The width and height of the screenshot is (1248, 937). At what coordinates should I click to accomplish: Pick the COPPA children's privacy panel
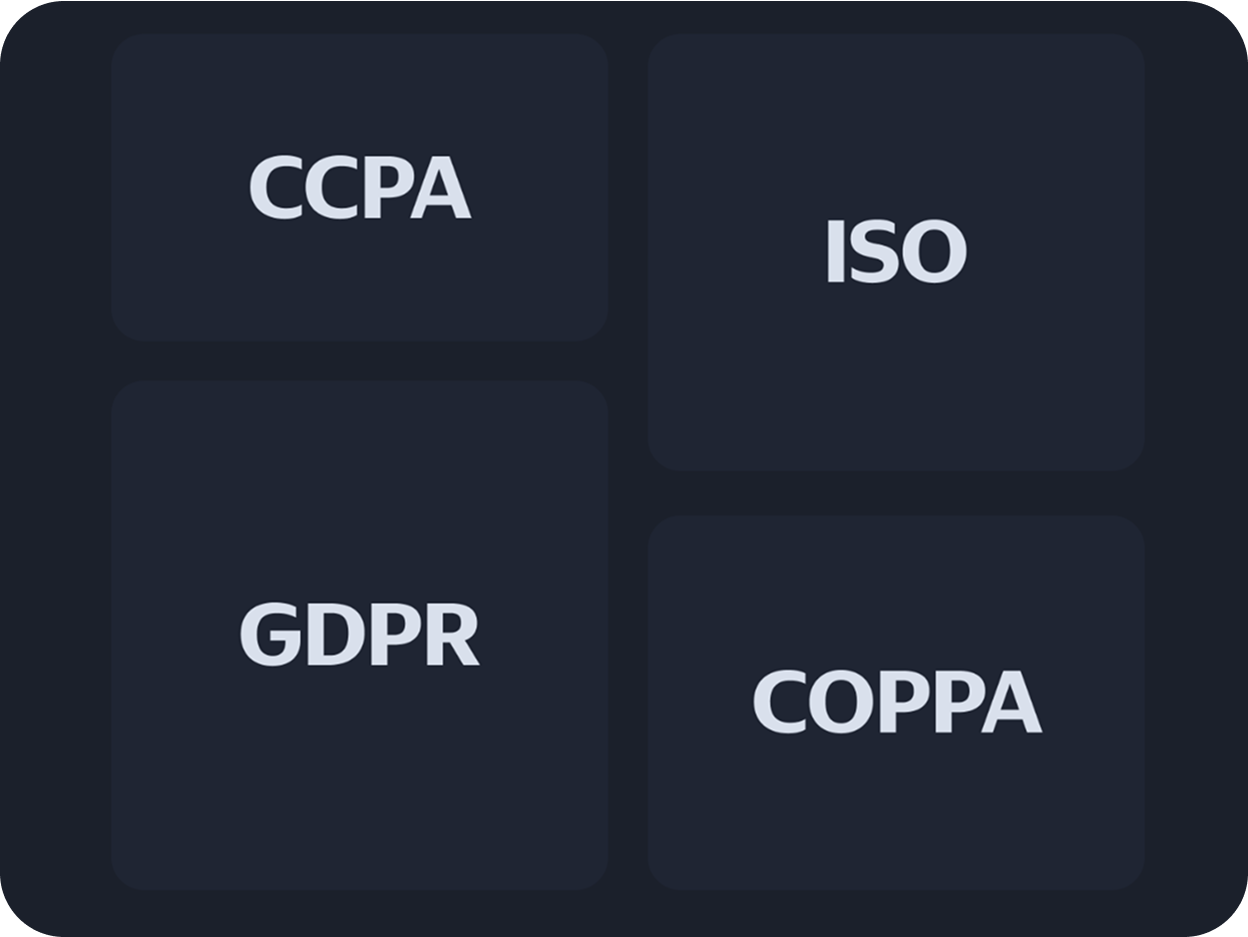click(895, 702)
